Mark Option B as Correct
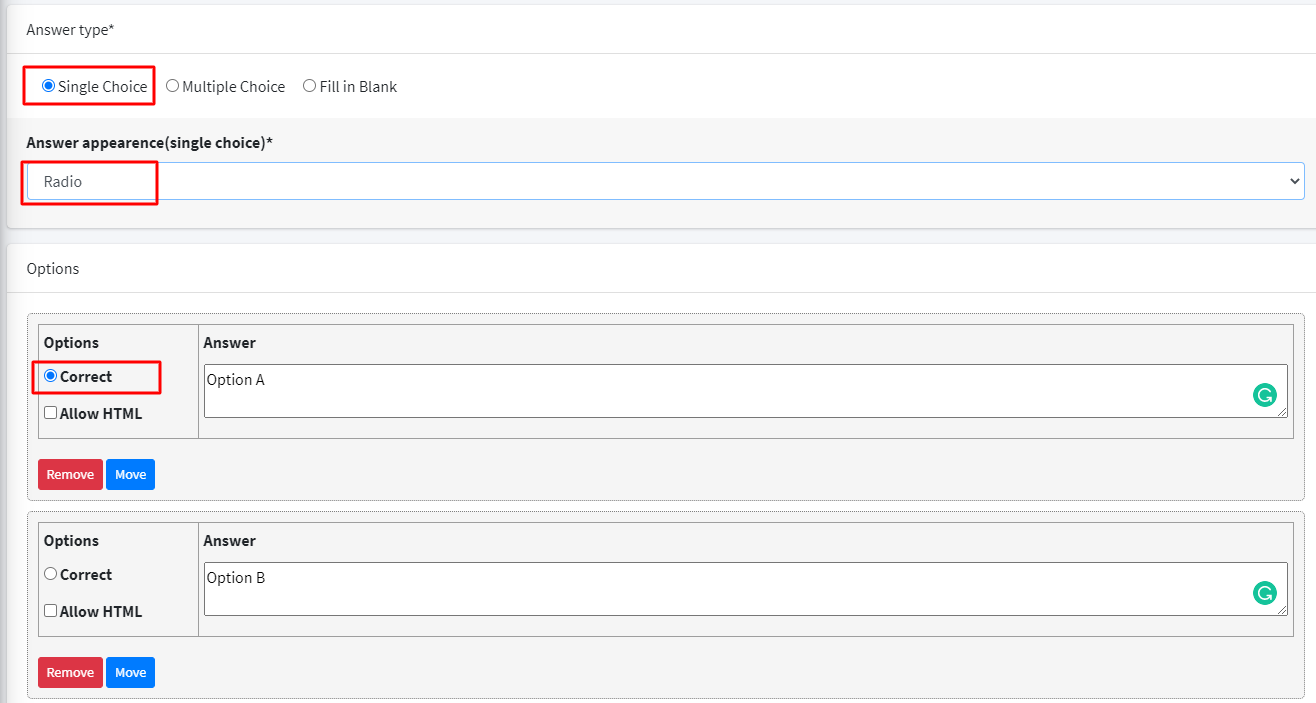 point(50,574)
